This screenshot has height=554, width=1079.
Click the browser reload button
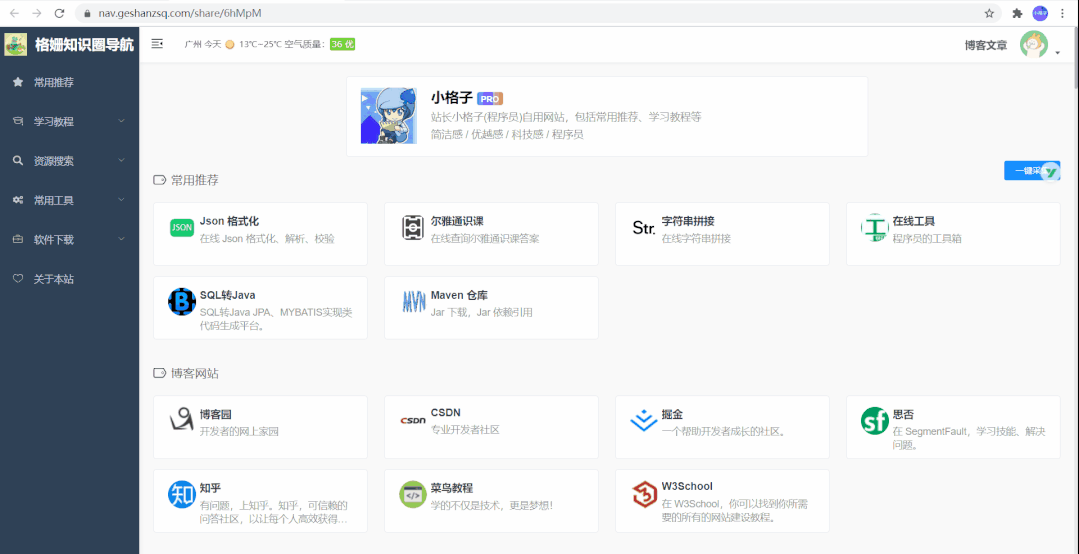pos(60,13)
